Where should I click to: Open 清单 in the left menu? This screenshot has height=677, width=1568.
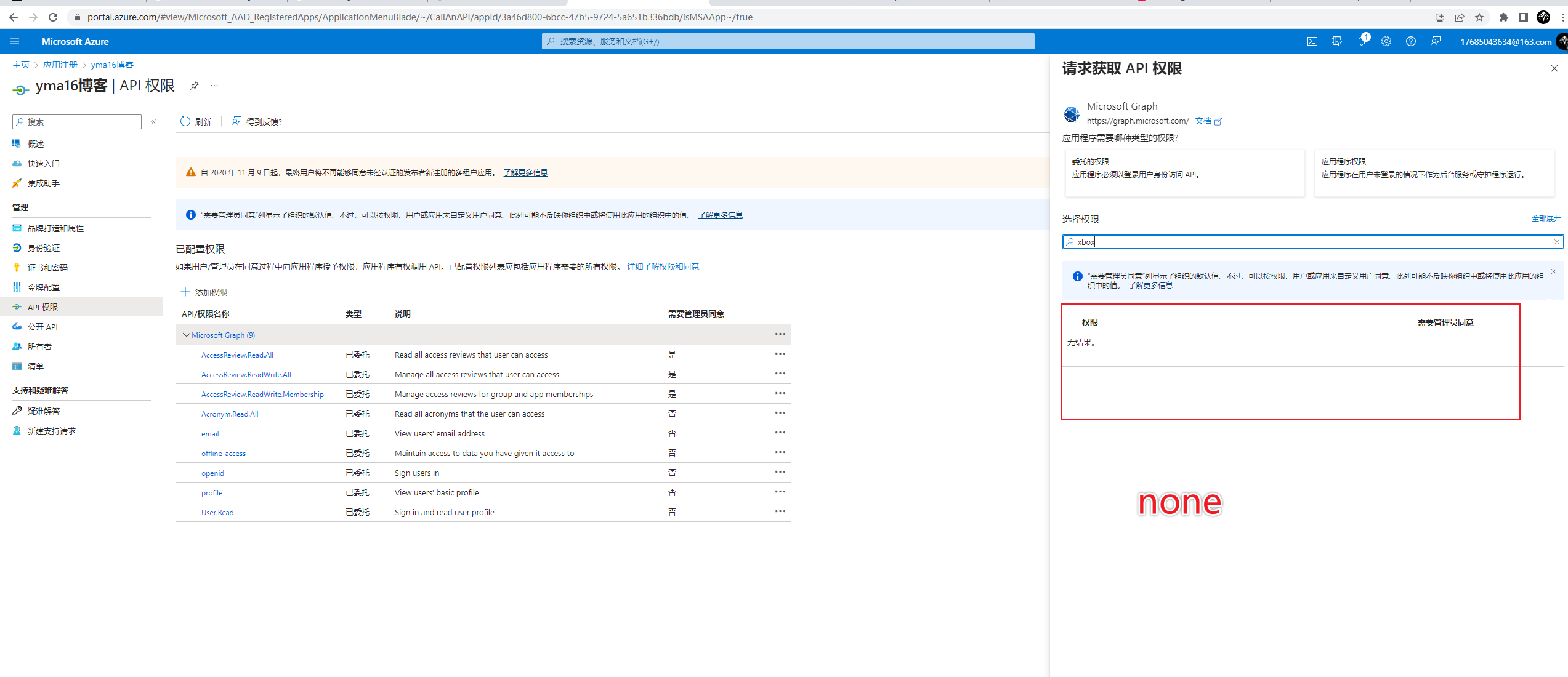pyautogui.click(x=36, y=366)
